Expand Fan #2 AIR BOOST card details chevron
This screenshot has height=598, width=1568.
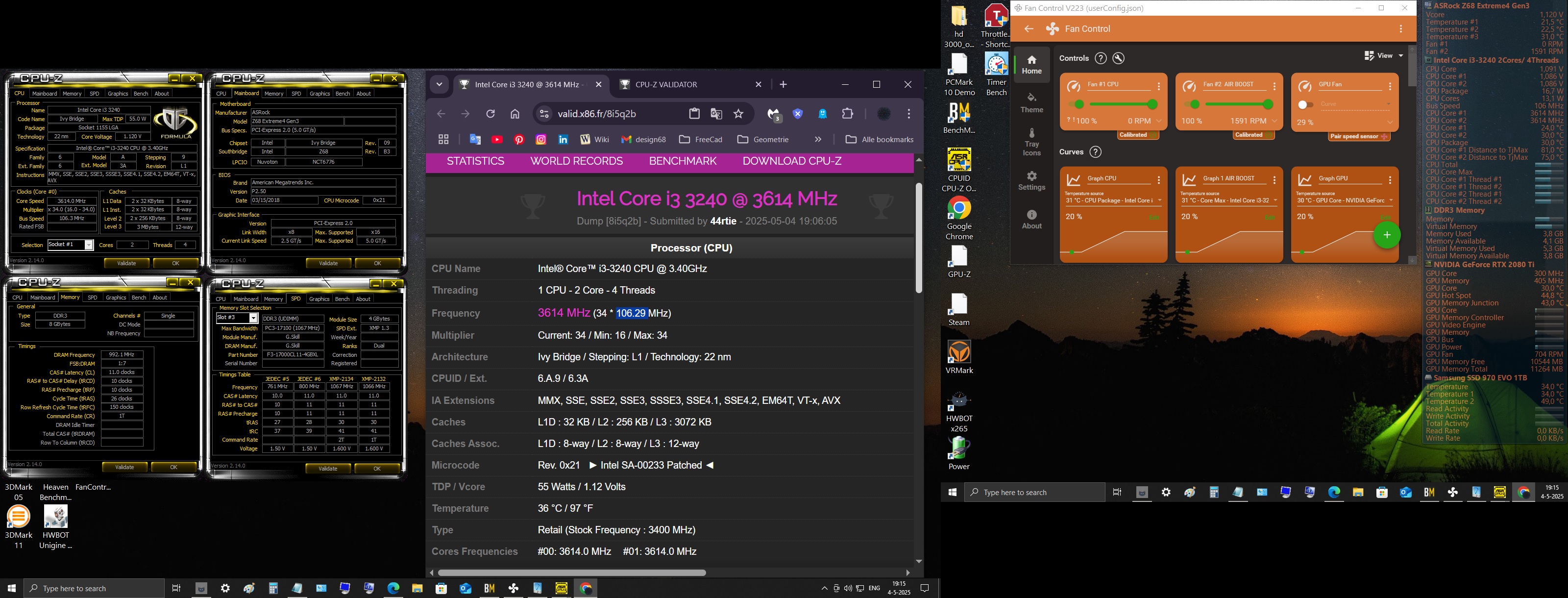1274,121
